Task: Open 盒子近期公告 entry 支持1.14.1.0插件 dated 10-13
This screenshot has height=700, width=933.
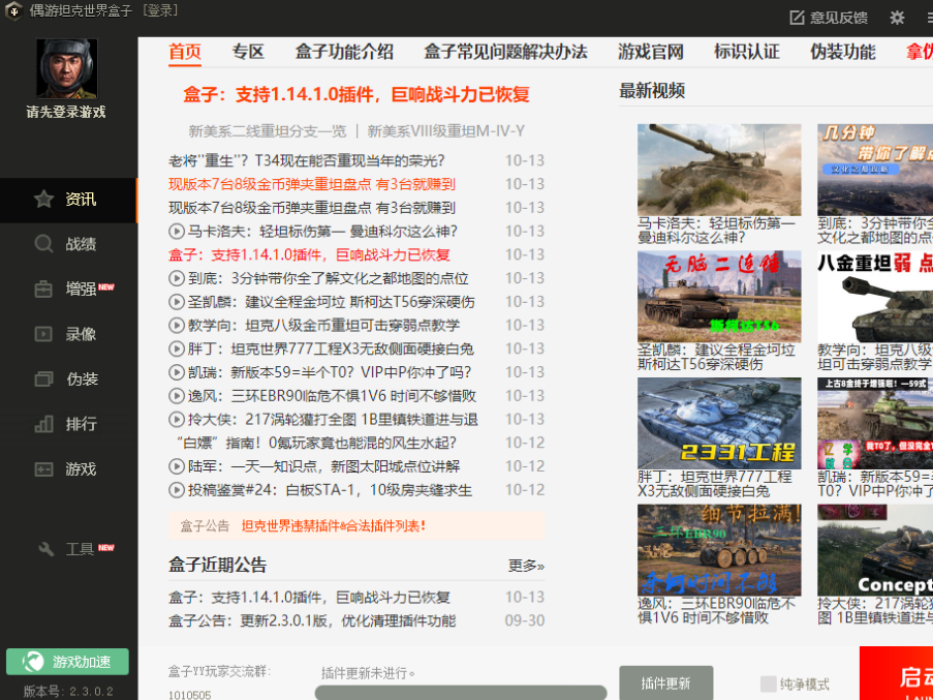Action: 309,597
